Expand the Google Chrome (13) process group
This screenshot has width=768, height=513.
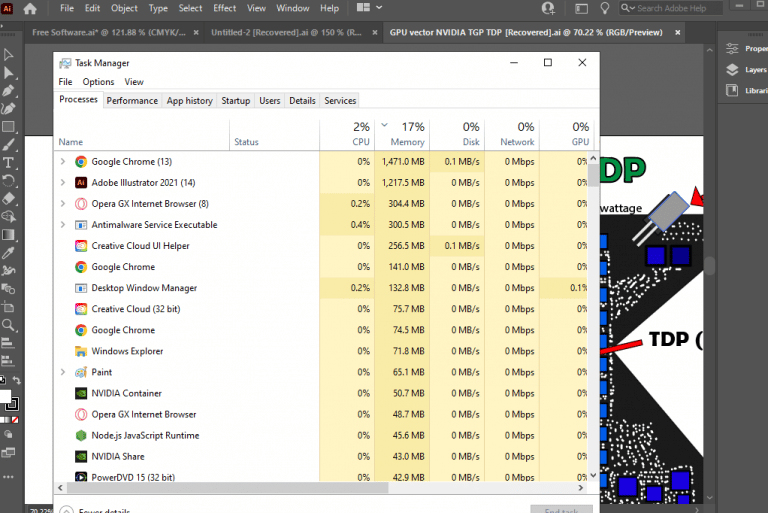(x=63, y=161)
